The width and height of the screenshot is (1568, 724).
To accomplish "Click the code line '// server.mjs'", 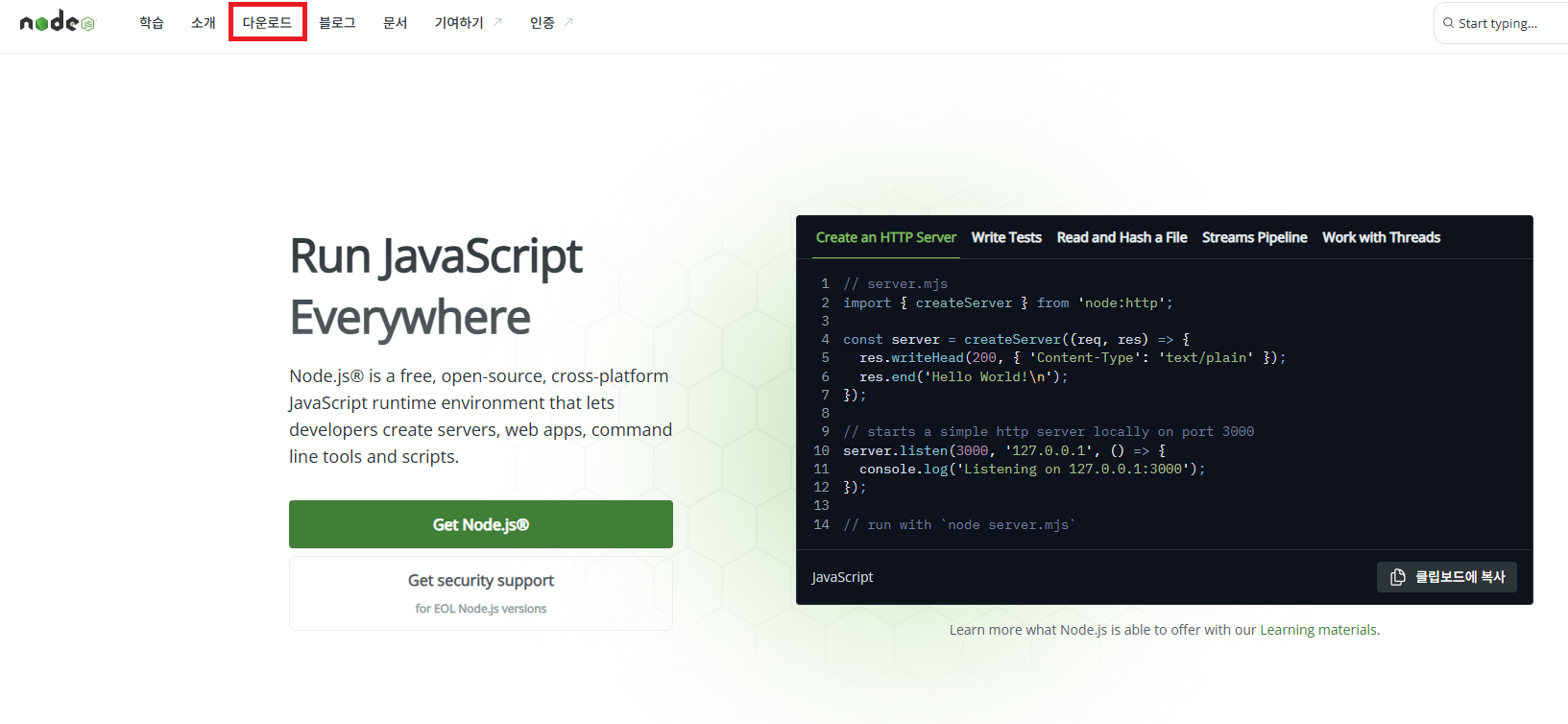I will [896, 283].
